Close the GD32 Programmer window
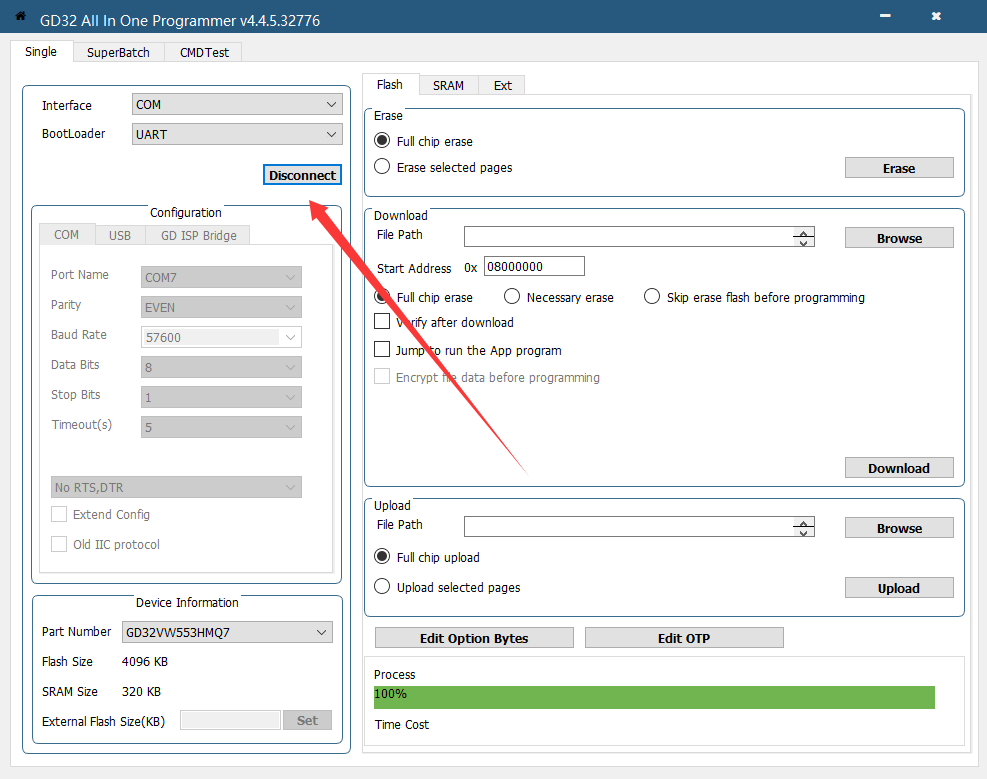The width and height of the screenshot is (987, 779). tap(936, 17)
